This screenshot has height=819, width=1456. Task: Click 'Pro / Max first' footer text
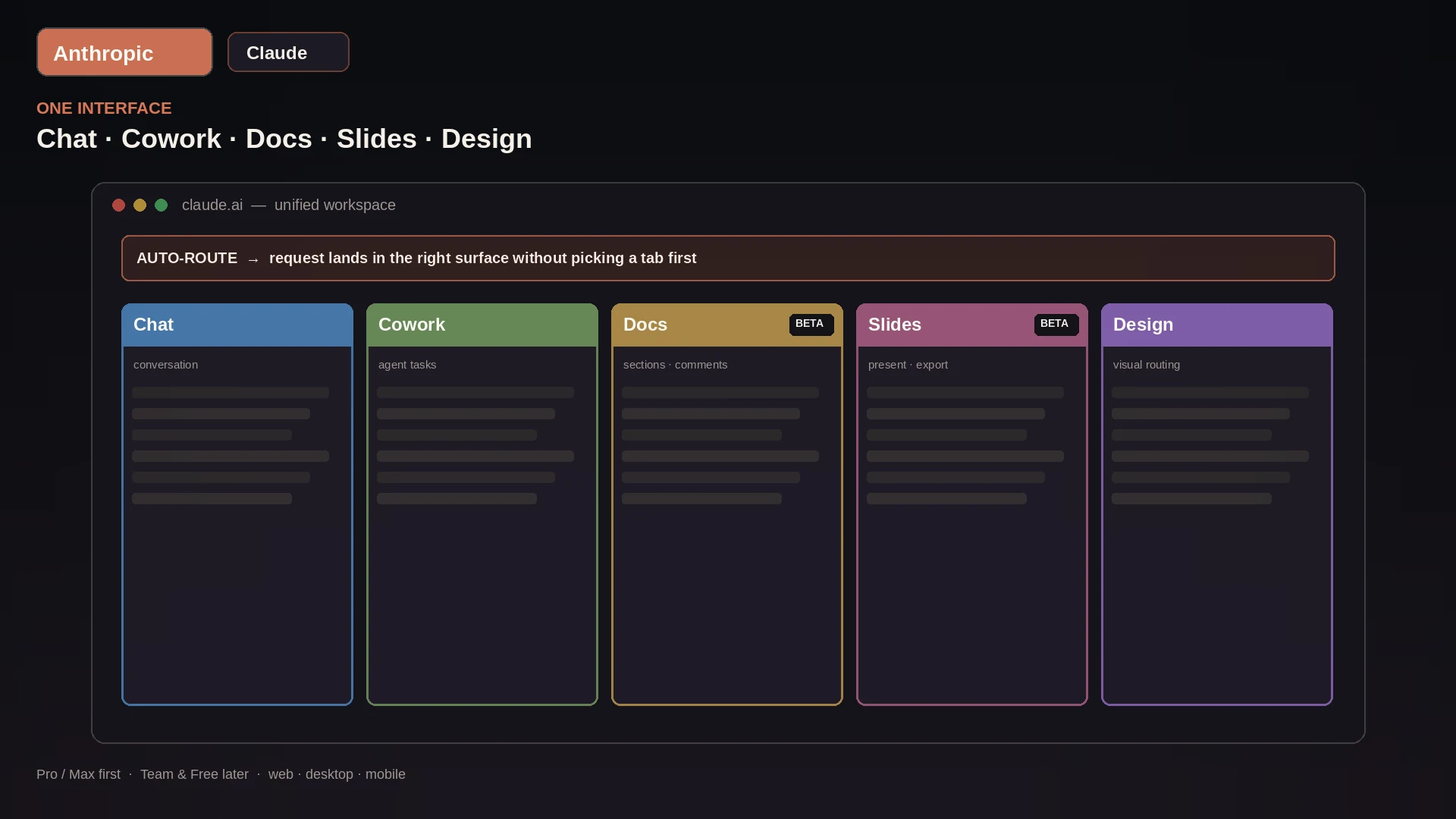pos(78,774)
